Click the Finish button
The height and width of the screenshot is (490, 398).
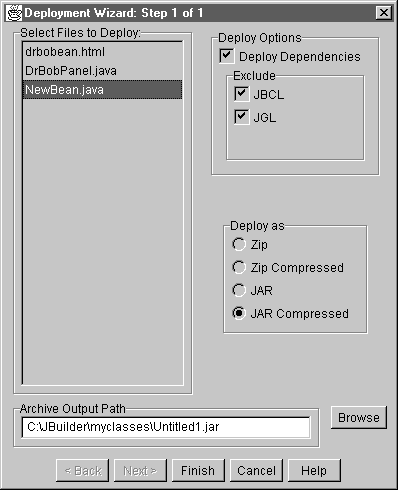pyautogui.click(x=198, y=471)
